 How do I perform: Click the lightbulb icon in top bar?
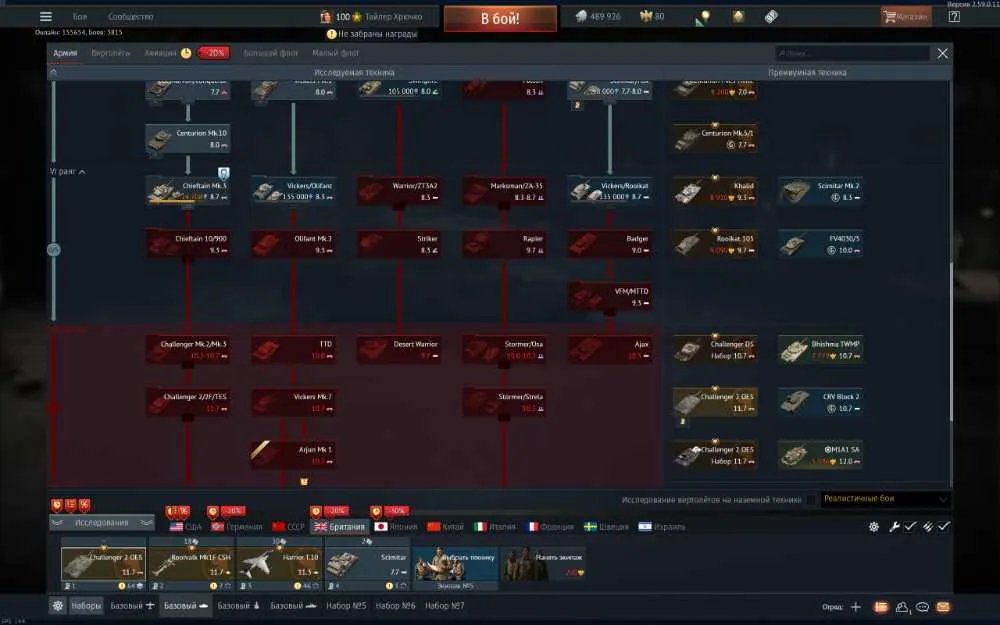point(703,17)
